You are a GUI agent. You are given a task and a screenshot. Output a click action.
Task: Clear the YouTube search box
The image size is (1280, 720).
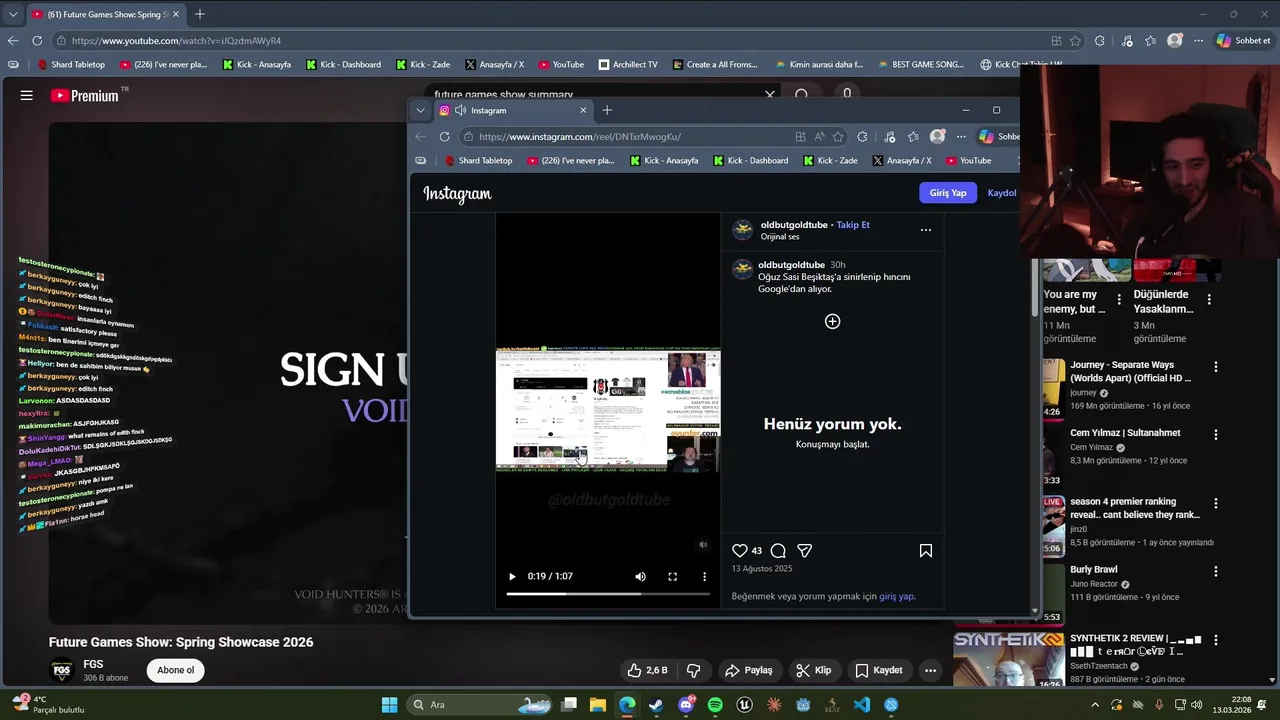click(770, 94)
